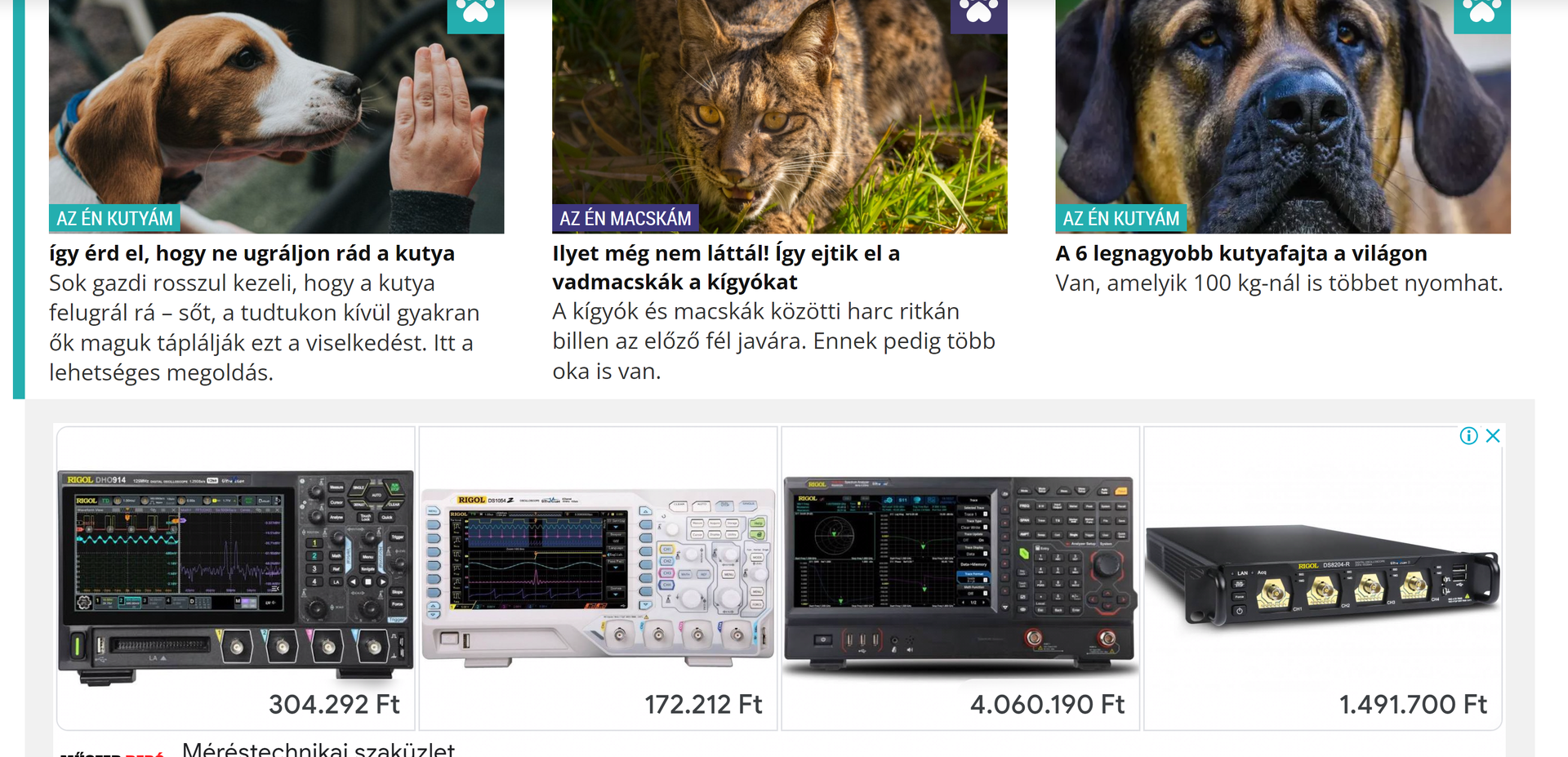Select the Rigol spectrum analyzer product image
Screen dimensions: 1568x757
[960, 574]
